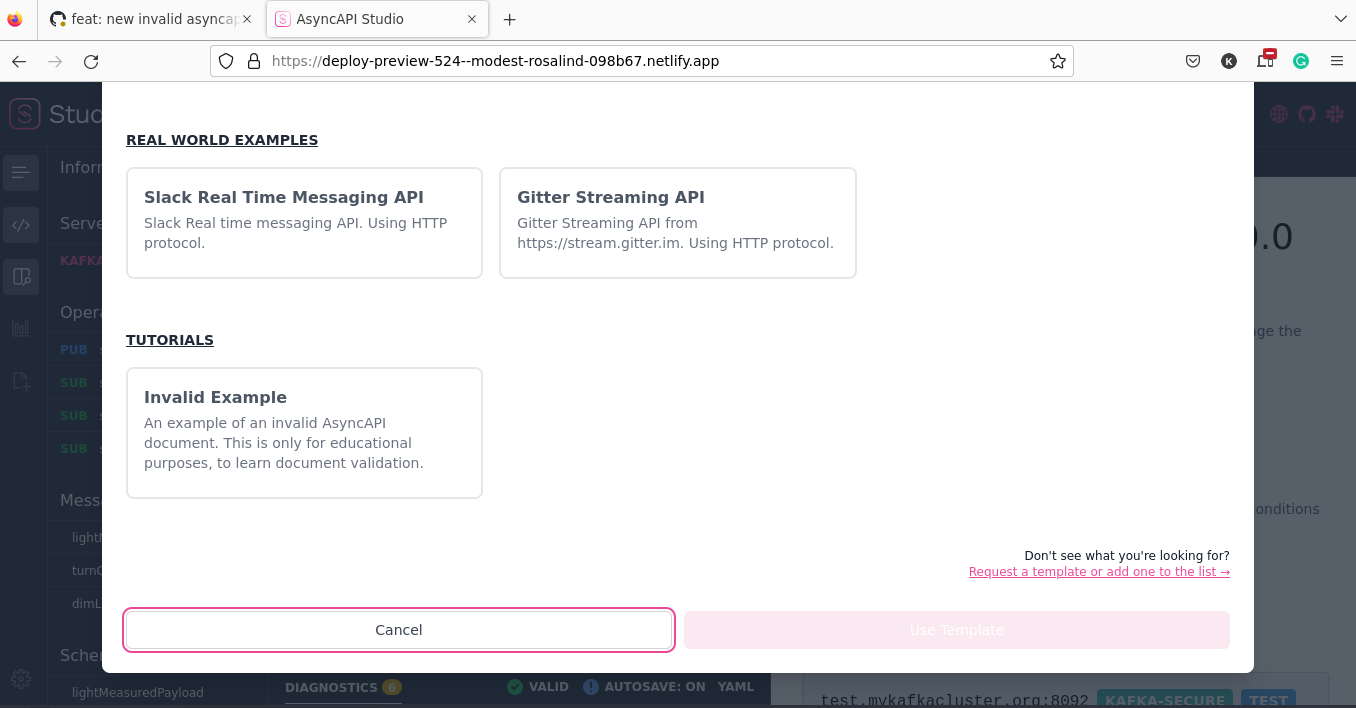Go forward to the next page
The image size is (1356, 708).
55,61
